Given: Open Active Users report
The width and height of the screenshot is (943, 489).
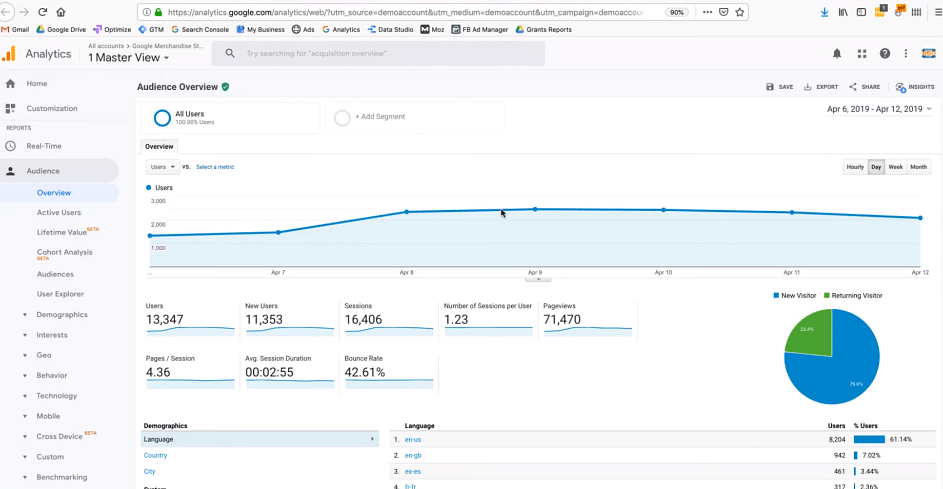Looking at the screenshot, I should coord(59,212).
